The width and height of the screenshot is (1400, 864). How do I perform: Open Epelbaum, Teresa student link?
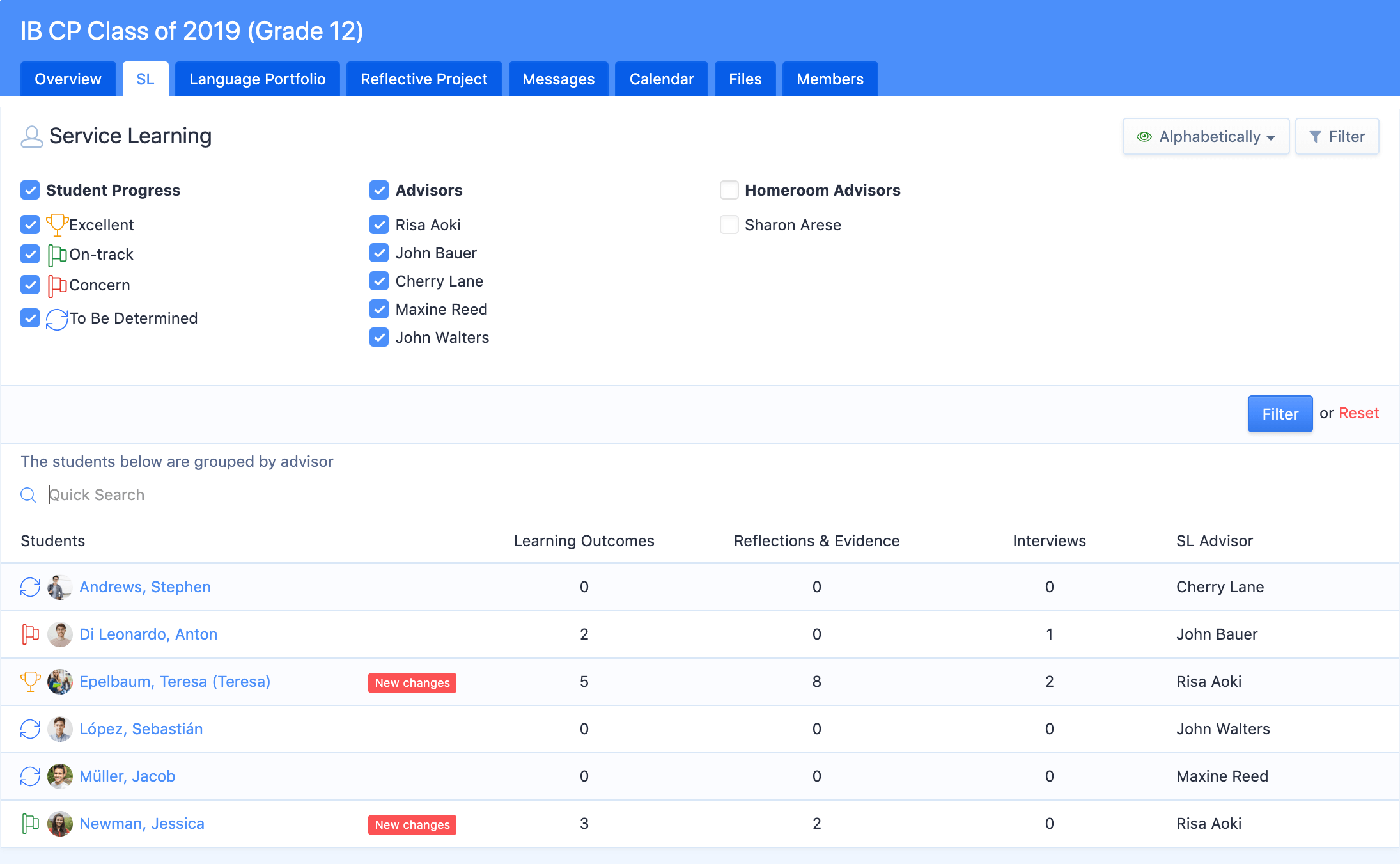pyautogui.click(x=175, y=682)
